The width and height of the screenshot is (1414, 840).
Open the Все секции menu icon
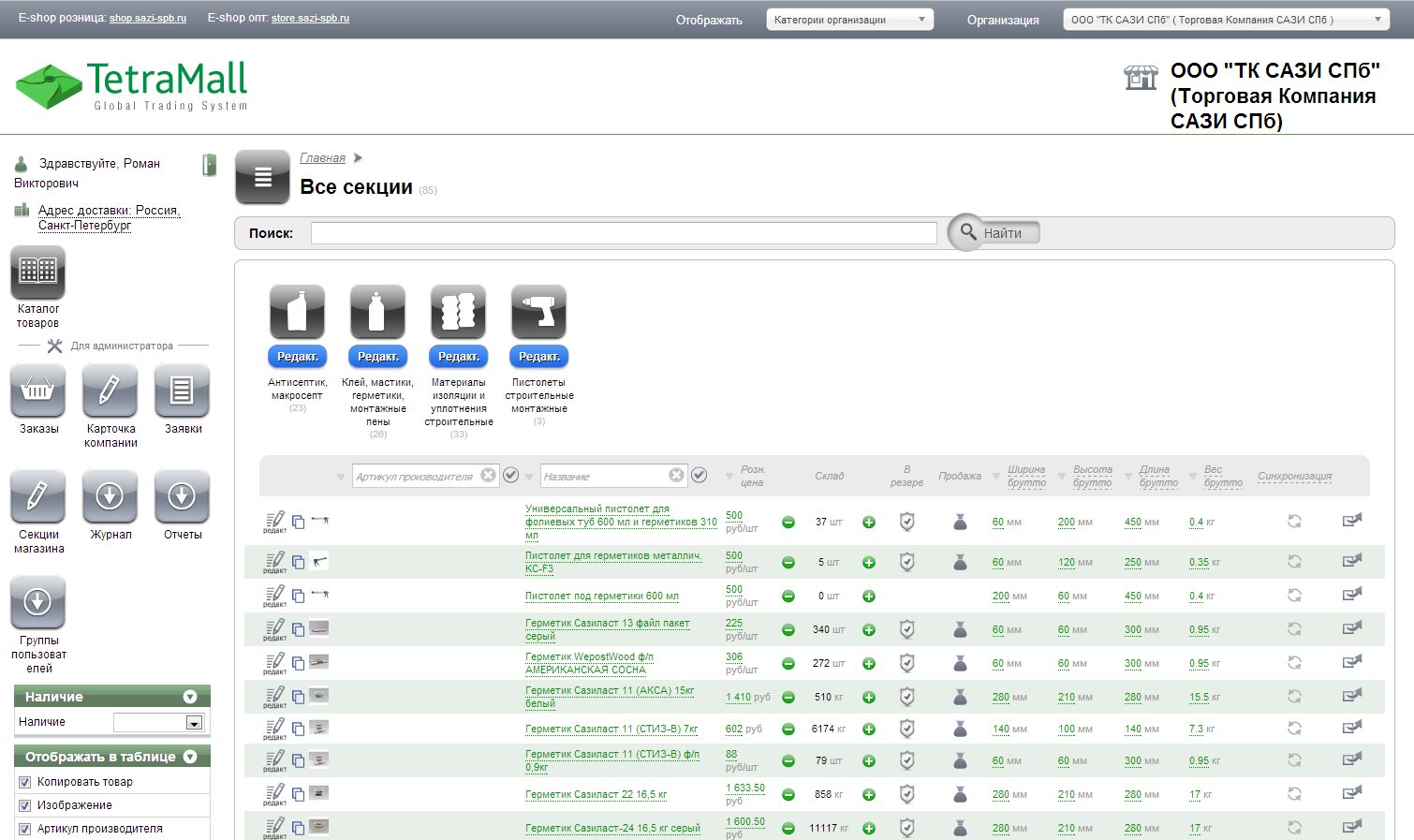click(262, 177)
